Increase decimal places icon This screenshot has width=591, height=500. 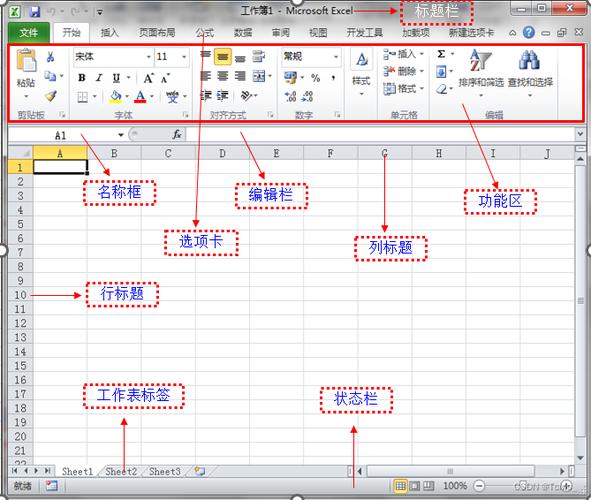click(290, 96)
